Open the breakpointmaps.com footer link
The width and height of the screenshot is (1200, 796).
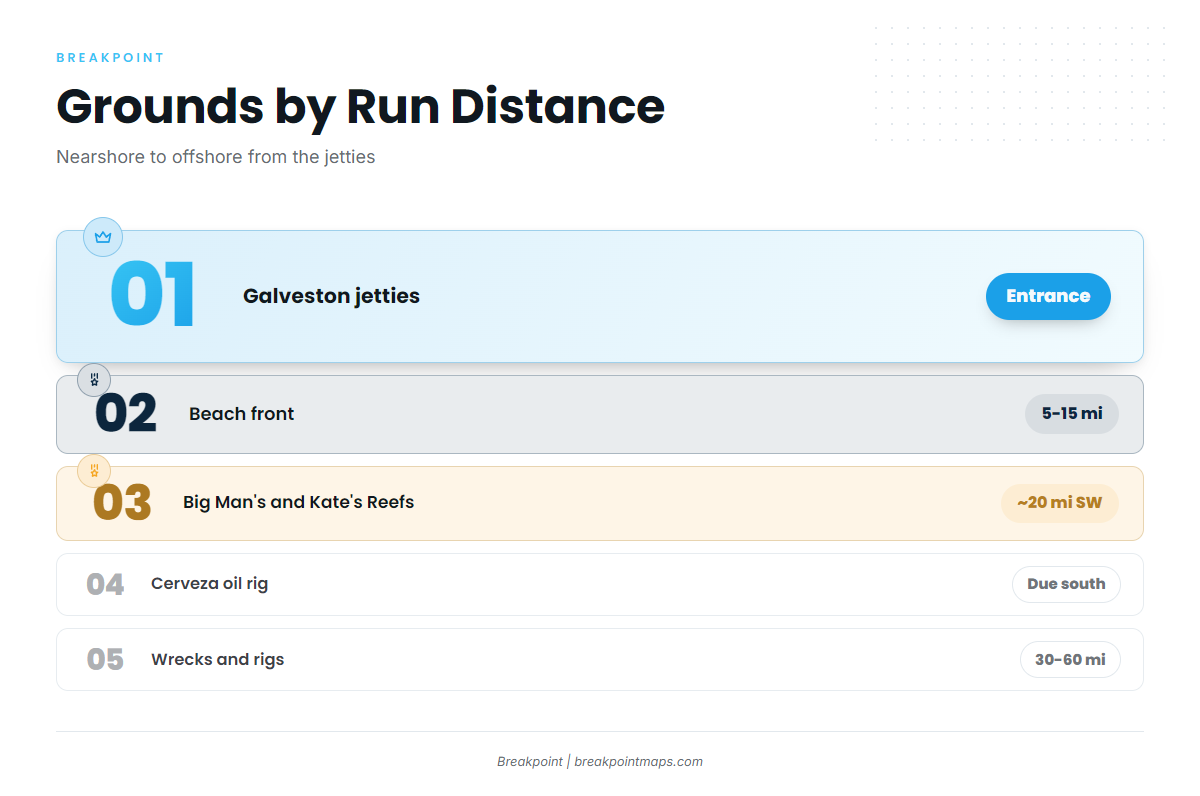coord(638,762)
